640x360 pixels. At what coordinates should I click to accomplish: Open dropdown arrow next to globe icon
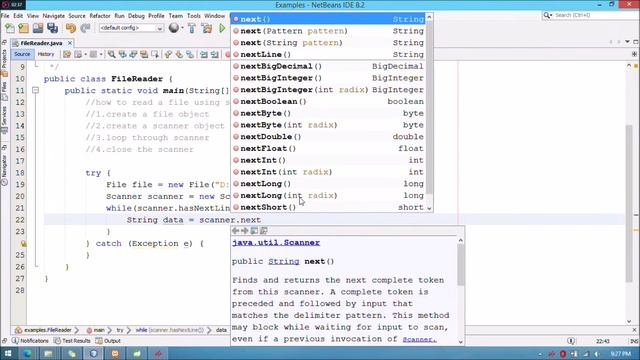click(182, 28)
